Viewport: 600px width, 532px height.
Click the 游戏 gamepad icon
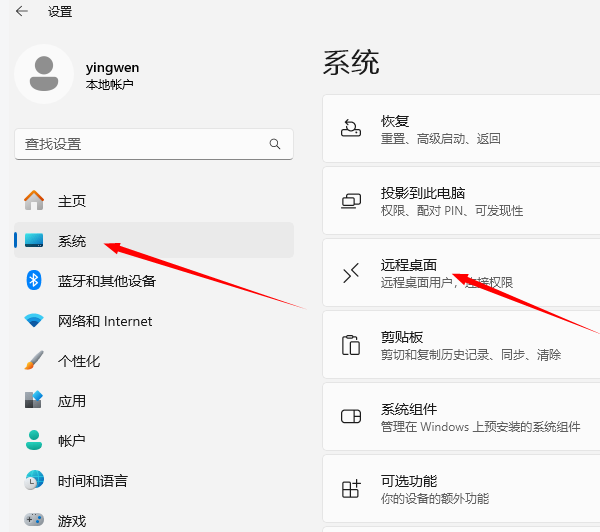(34, 520)
